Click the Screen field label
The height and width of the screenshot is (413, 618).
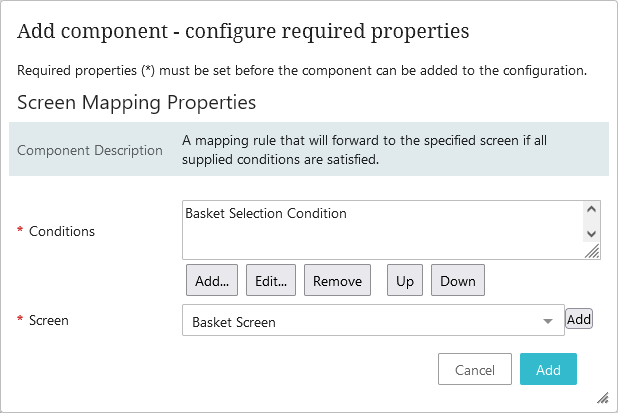[49, 321]
